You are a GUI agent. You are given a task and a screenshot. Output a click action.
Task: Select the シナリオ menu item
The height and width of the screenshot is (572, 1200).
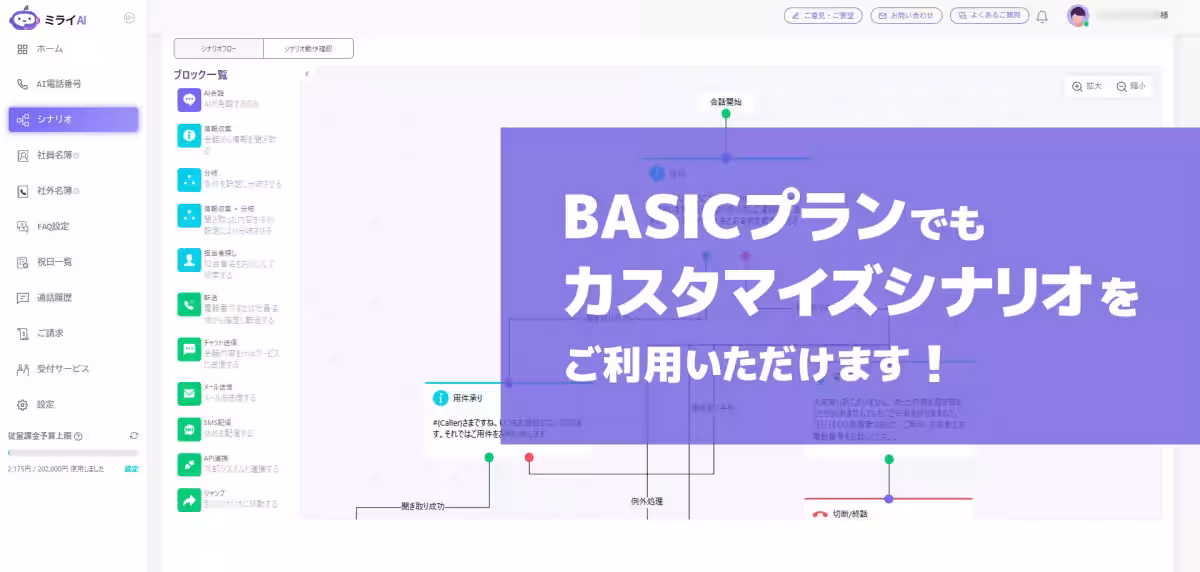[73, 119]
